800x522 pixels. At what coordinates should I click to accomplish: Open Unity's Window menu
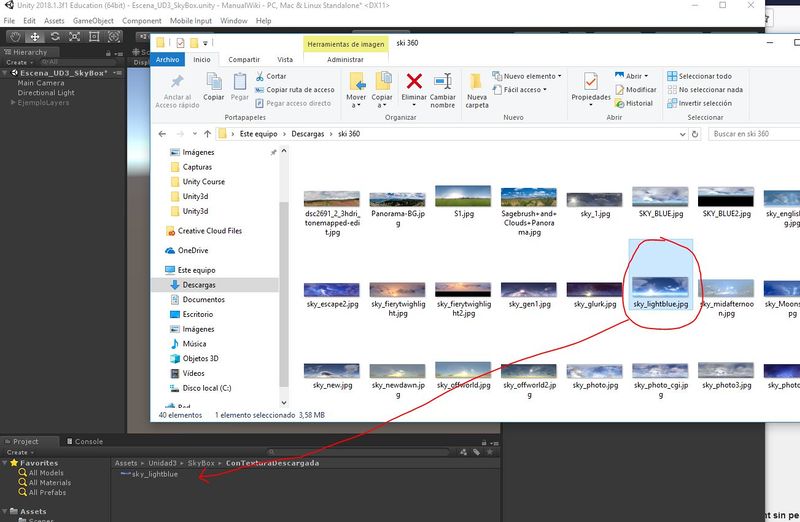pyautogui.click(x=234, y=21)
